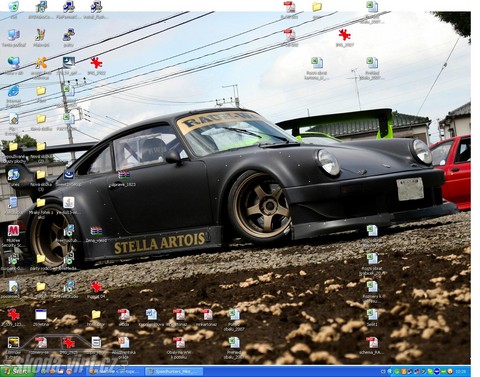The image size is (480, 377).
Task: Open the Obaly na vrte k potoku PDF
Action: (179, 343)
